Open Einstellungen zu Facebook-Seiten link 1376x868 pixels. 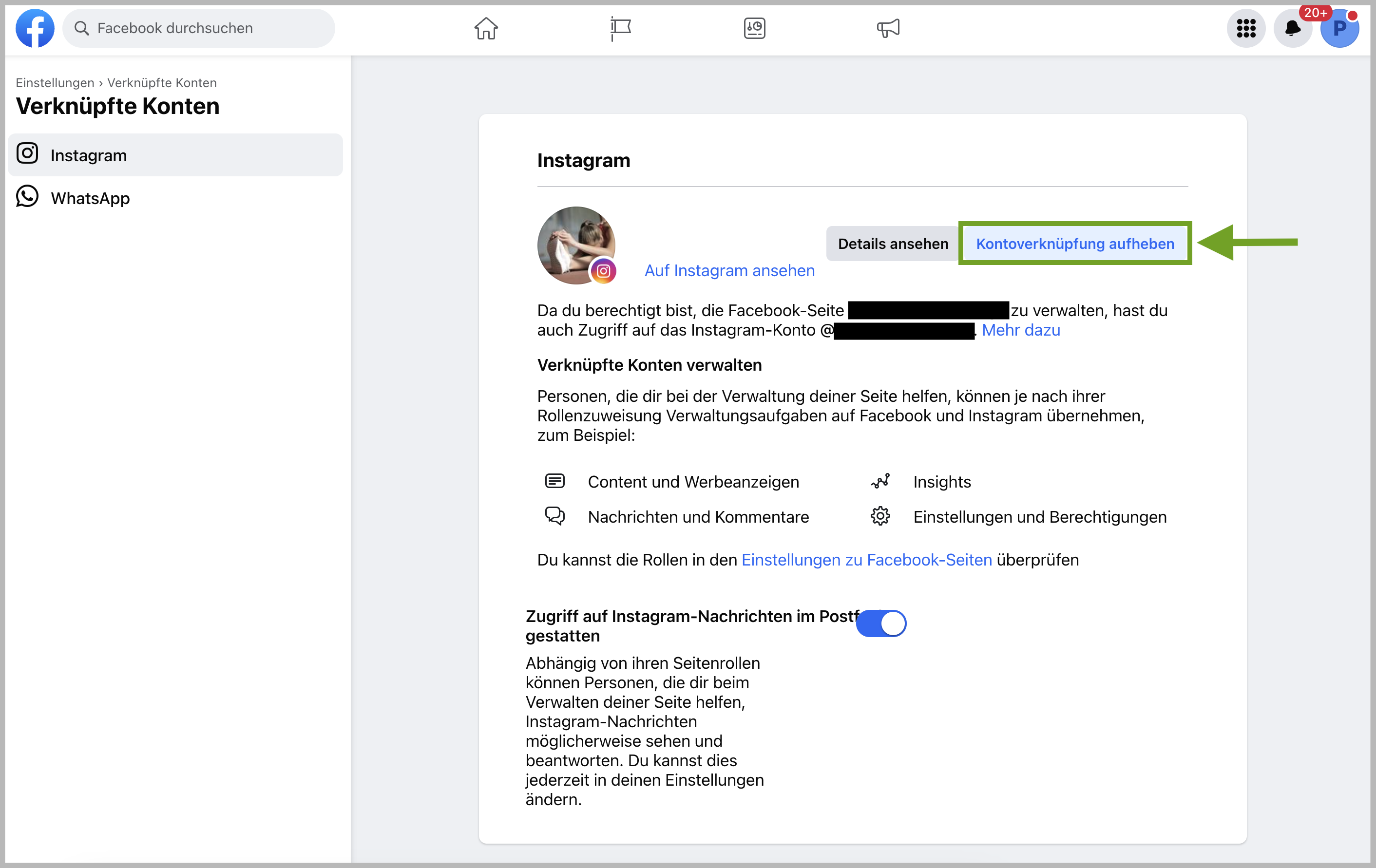coord(866,560)
